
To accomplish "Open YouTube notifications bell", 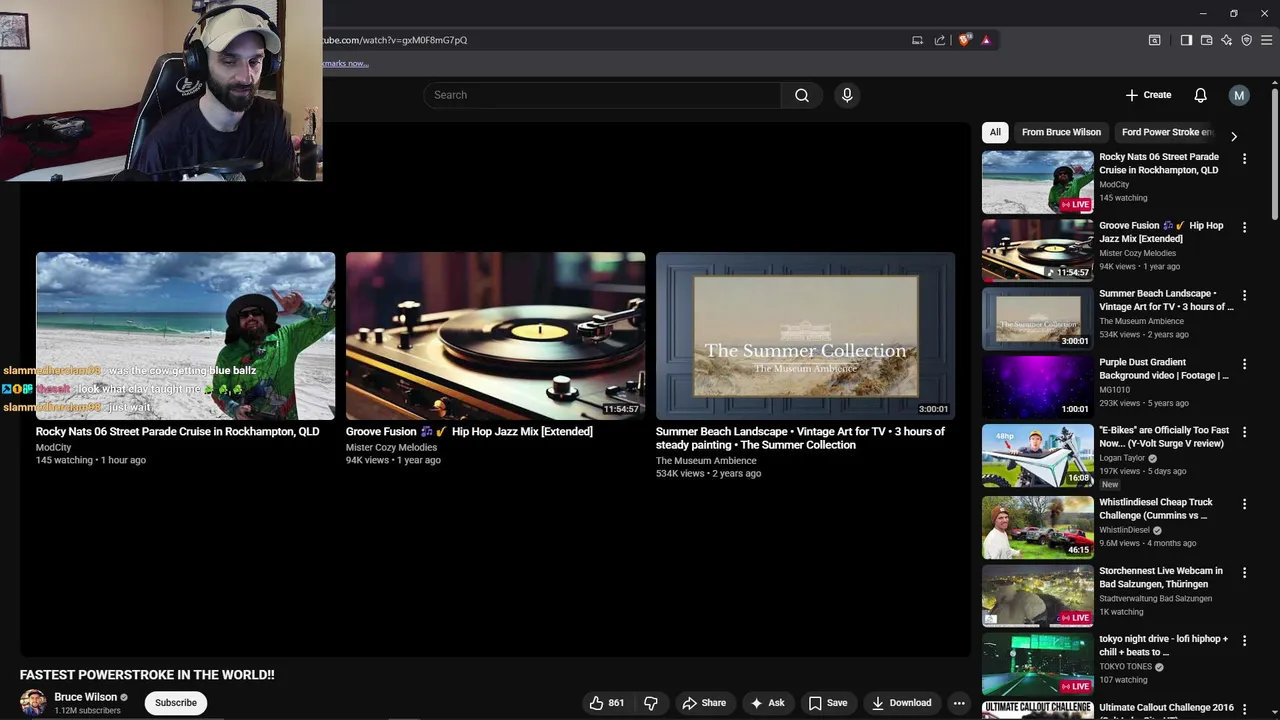I will click(1200, 95).
